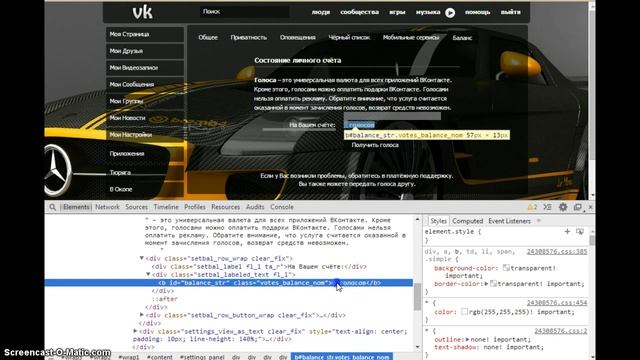640x360 pixels.
Task: Open the помощь header link
Action: (x=478, y=12)
